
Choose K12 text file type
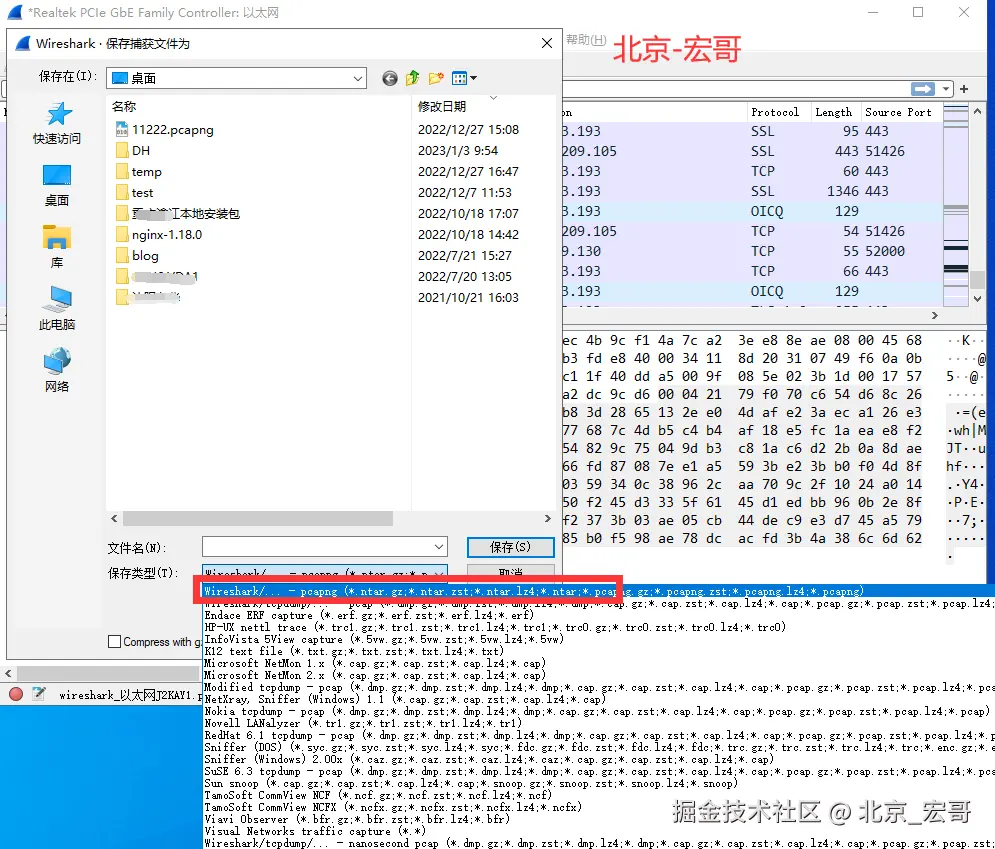click(354, 651)
